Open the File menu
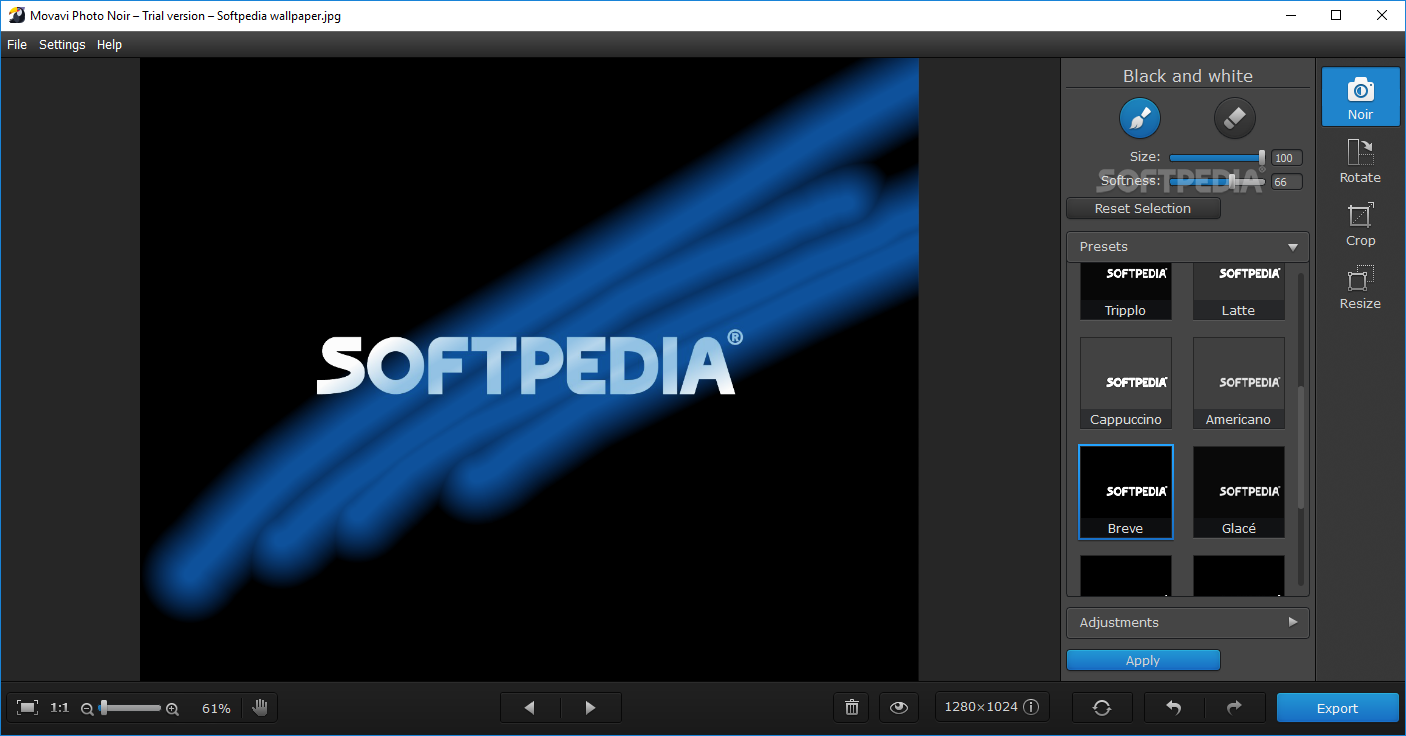This screenshot has height=736, width=1406. point(17,44)
